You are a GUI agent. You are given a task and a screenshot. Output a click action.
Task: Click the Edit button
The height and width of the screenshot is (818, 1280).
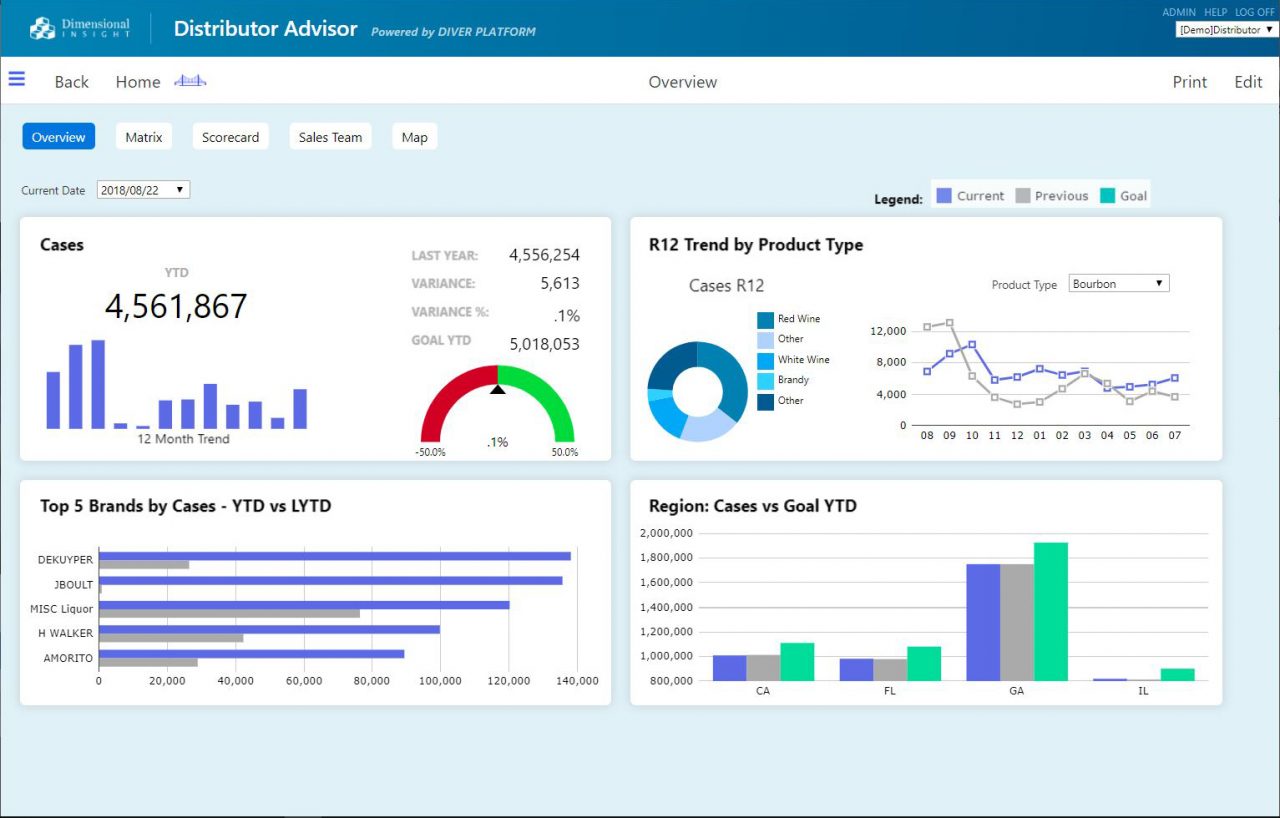click(1247, 82)
